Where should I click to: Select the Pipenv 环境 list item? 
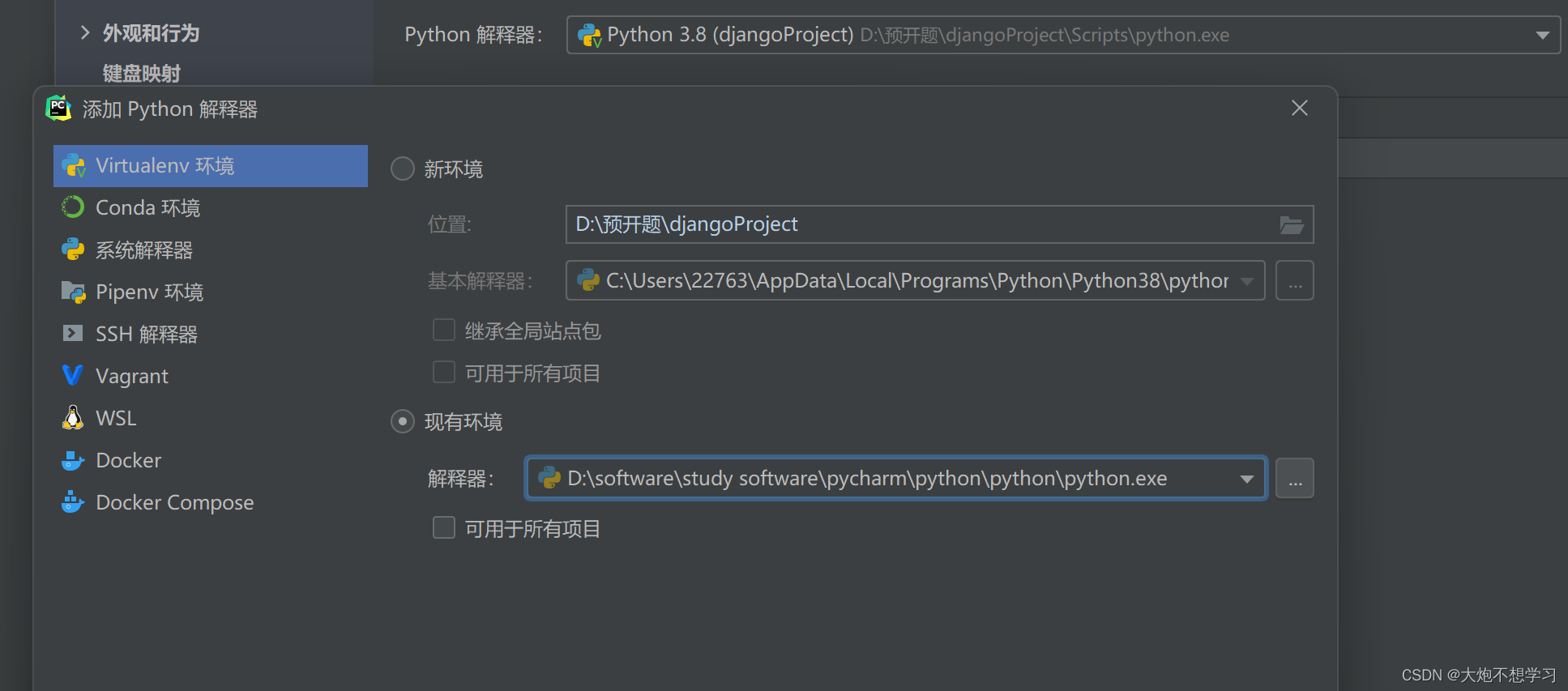pyautogui.click(x=211, y=292)
